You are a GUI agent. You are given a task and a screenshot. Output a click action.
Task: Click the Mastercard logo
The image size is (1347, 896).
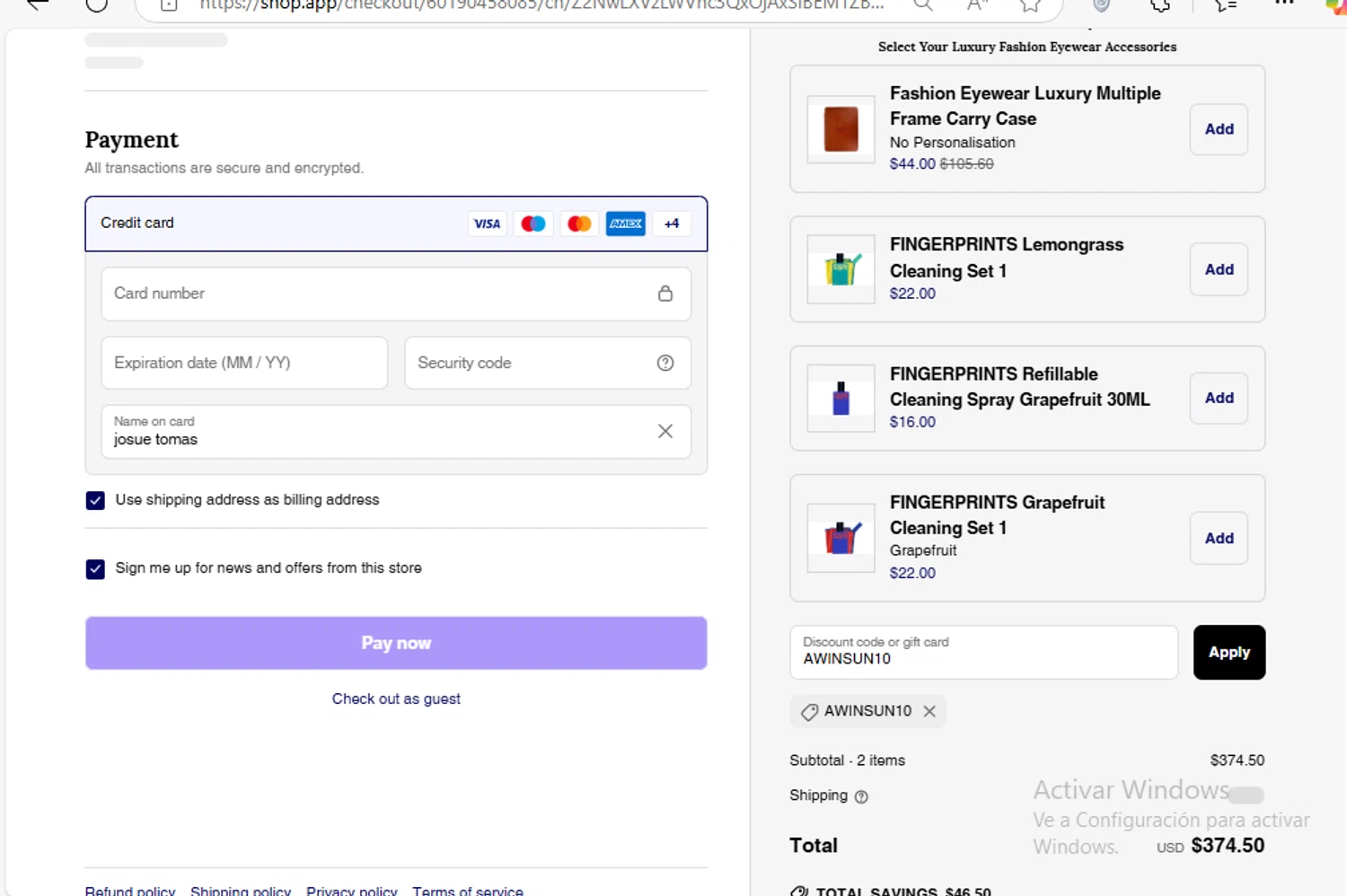tap(579, 224)
